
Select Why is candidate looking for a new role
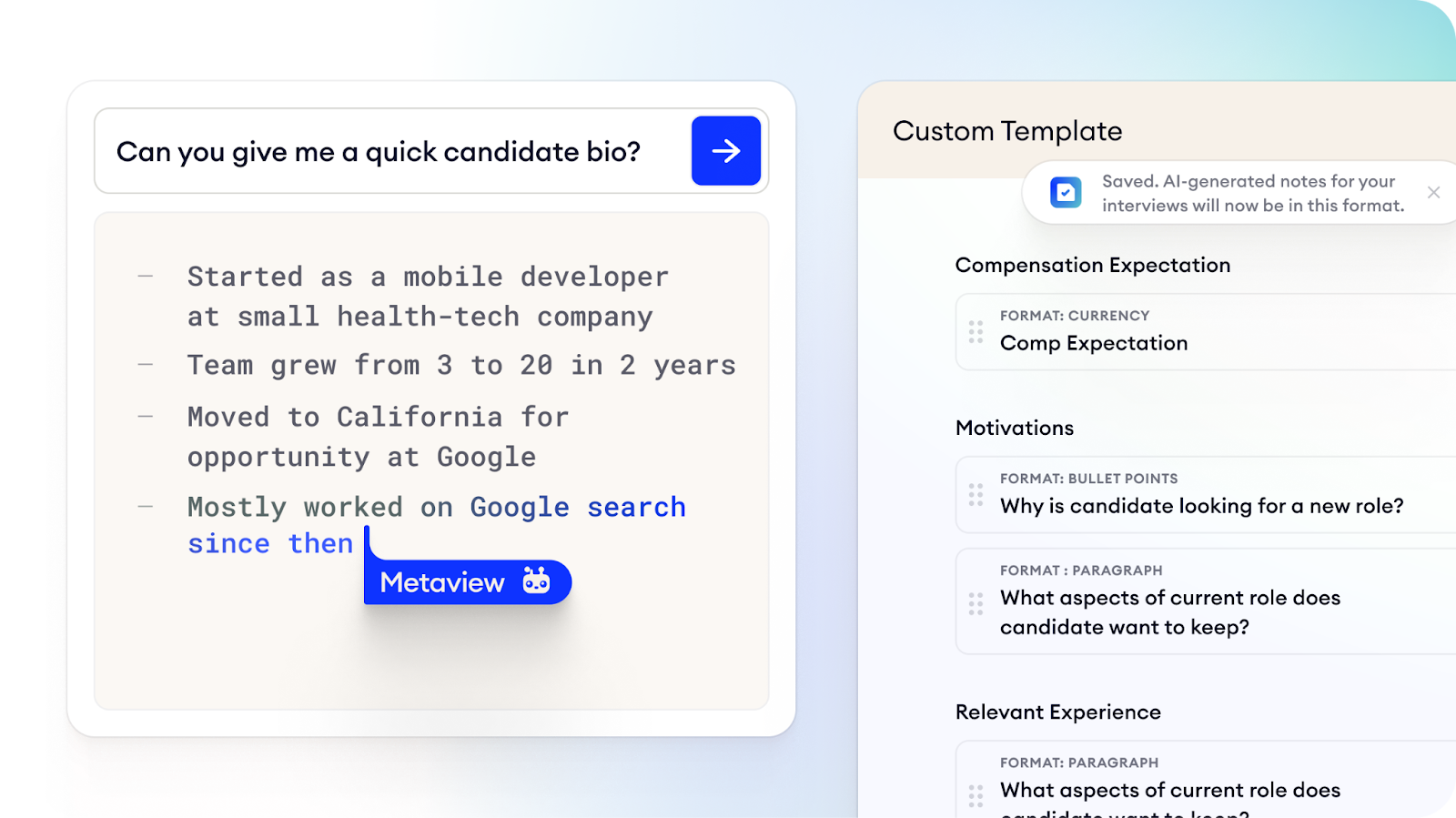click(1201, 506)
